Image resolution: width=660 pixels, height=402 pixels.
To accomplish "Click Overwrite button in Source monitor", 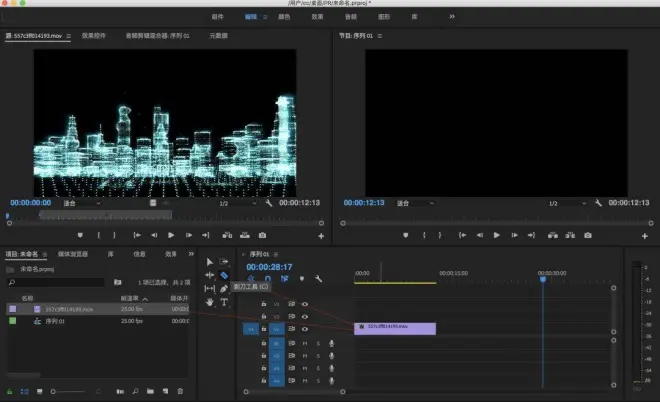I will (x=245, y=235).
